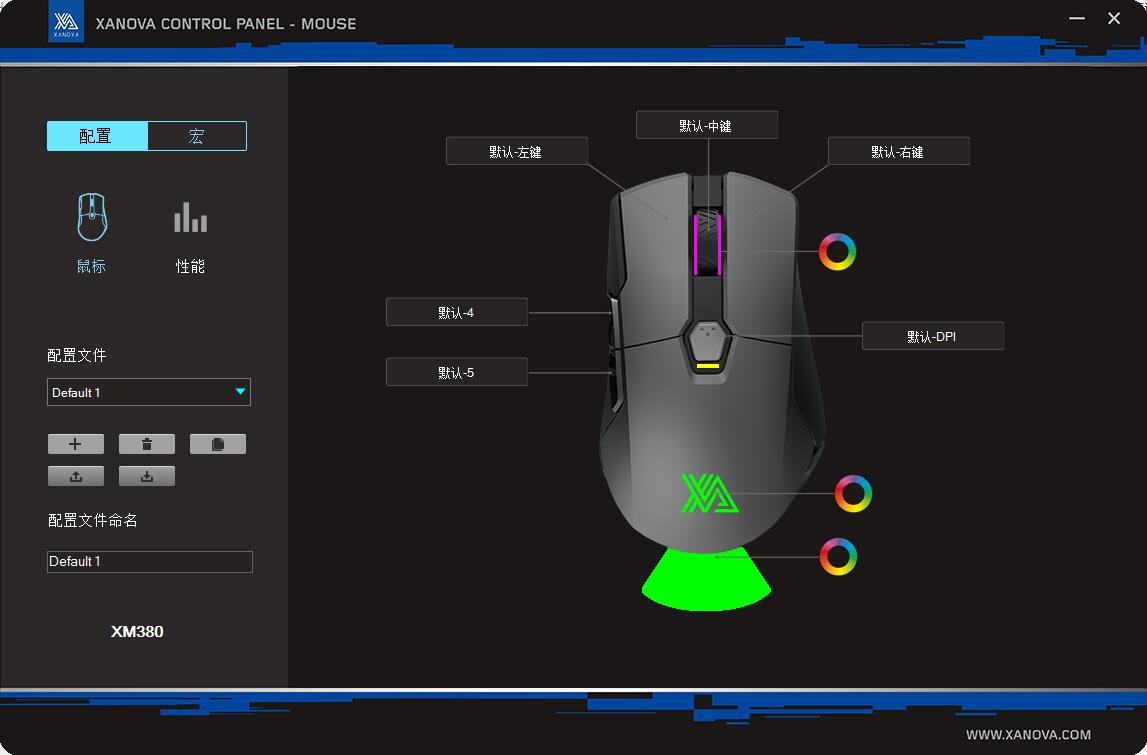The image size is (1147, 755).
Task: Open the 默认-左键 button assignment
Action: pos(516,151)
